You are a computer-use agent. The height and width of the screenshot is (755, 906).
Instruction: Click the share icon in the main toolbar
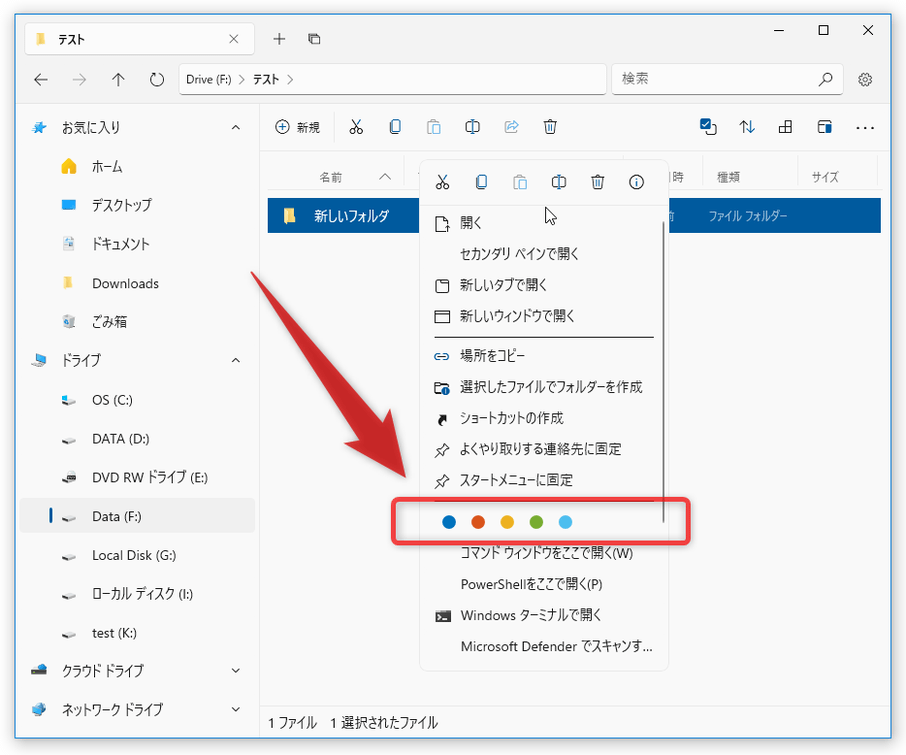[x=511, y=127]
